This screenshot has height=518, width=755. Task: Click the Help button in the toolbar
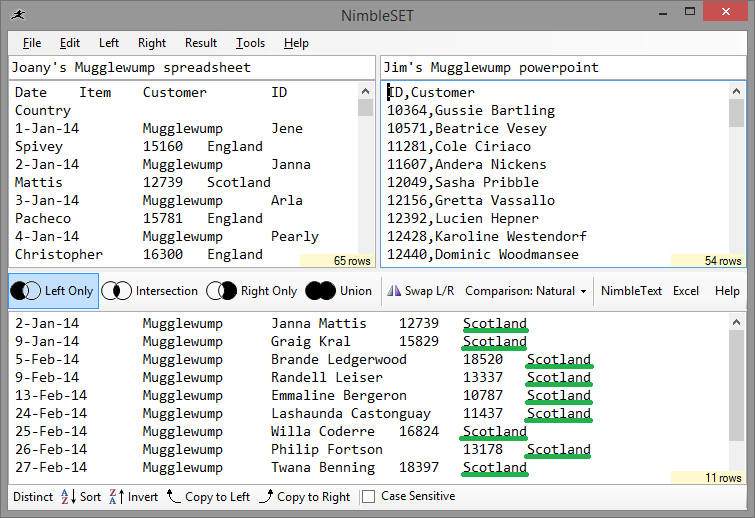point(727,291)
